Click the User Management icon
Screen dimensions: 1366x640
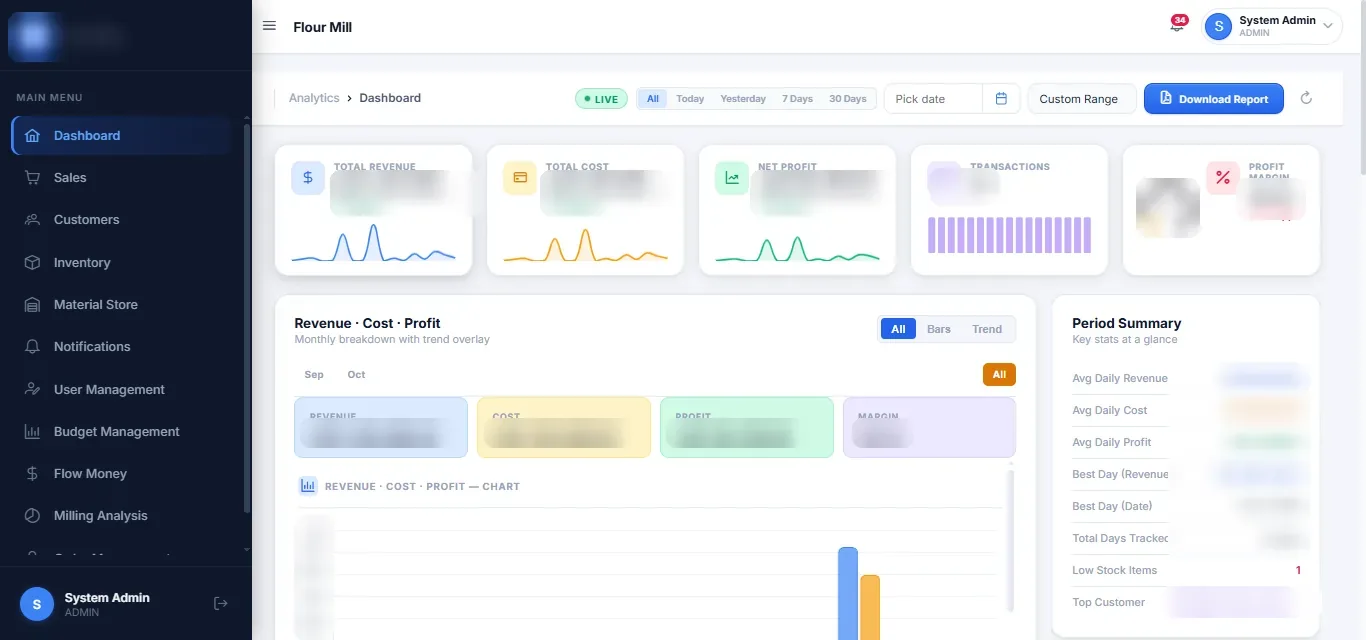coord(33,390)
